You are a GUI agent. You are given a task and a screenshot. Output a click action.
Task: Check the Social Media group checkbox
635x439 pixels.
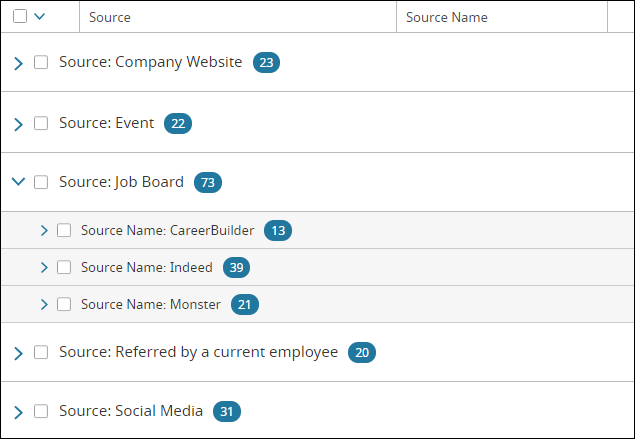41,411
